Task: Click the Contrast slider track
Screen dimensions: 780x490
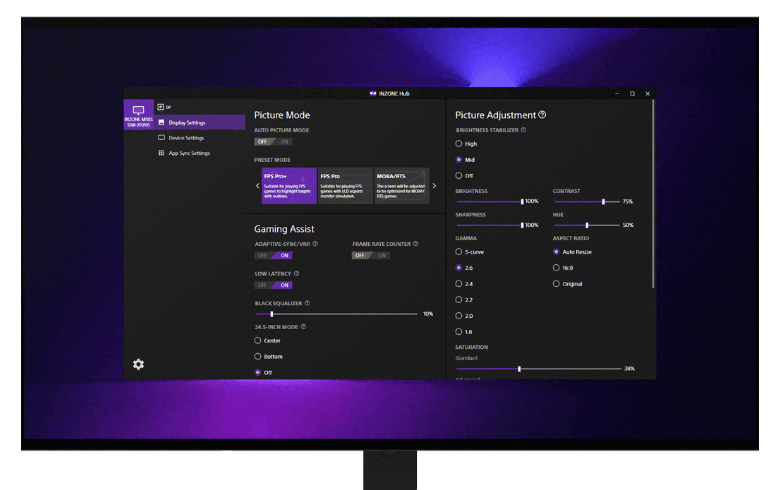Action: pos(585,201)
